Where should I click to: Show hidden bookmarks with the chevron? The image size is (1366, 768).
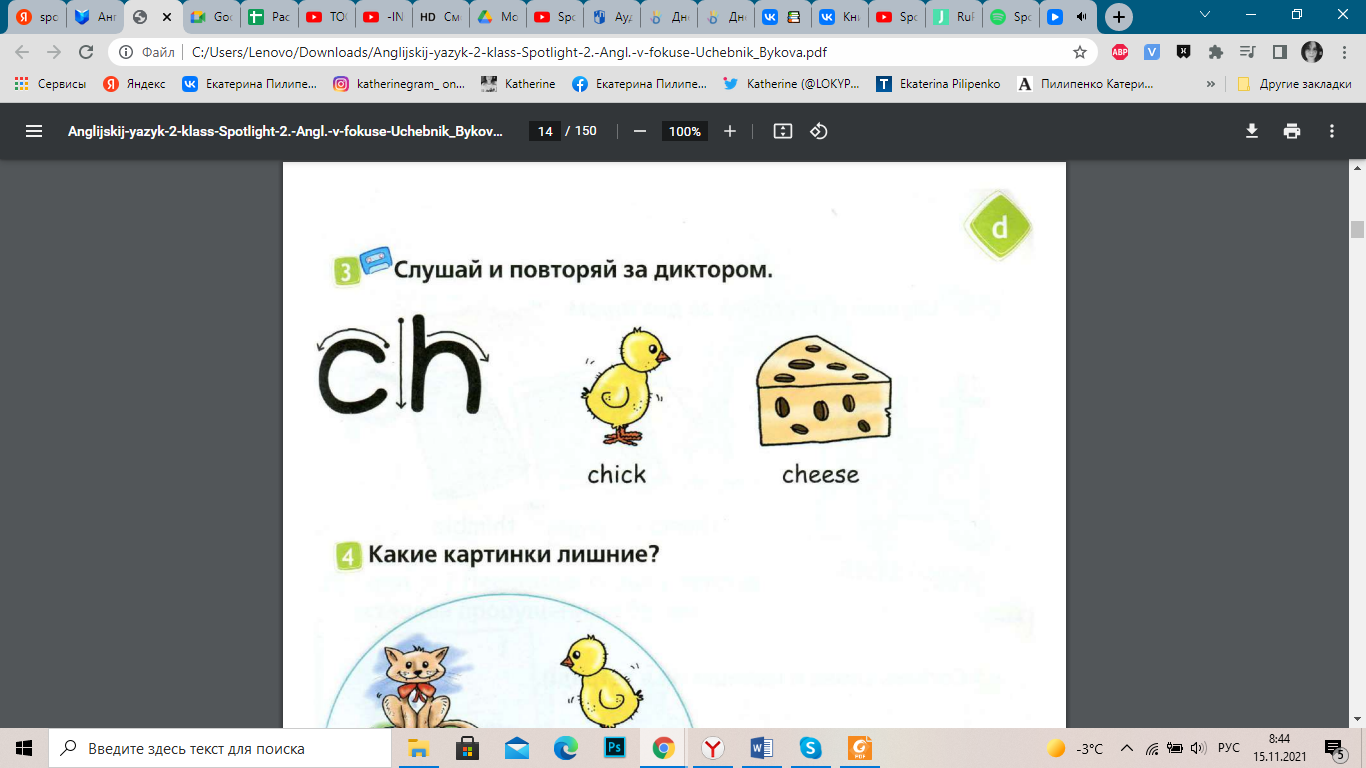(x=1212, y=84)
